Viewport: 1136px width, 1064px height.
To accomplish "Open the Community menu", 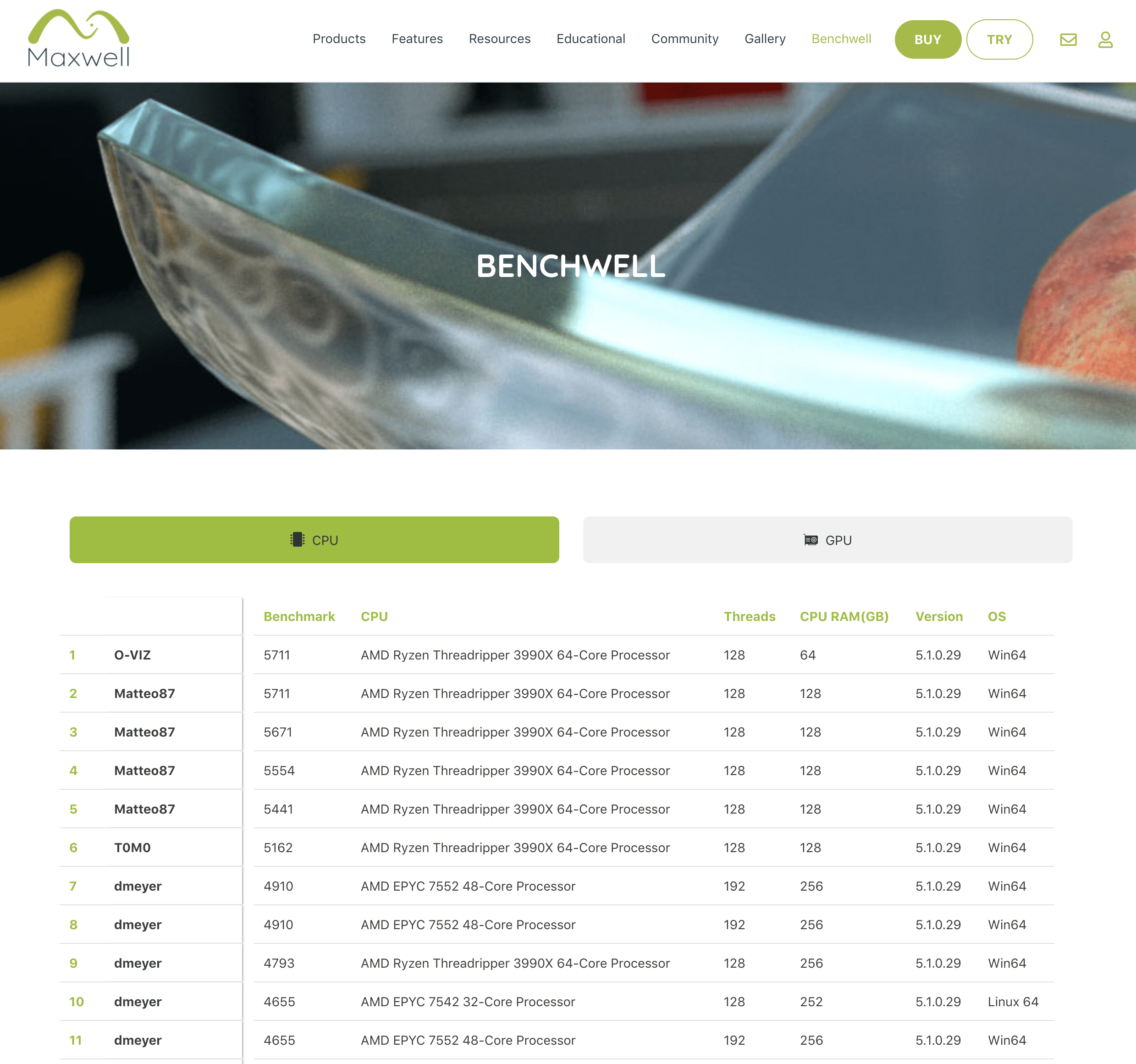I will 684,39.
